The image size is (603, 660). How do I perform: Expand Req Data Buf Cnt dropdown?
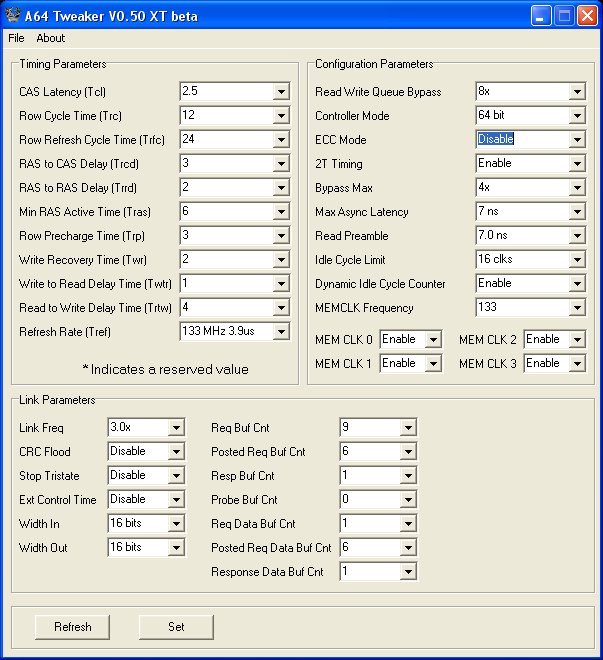click(x=408, y=524)
